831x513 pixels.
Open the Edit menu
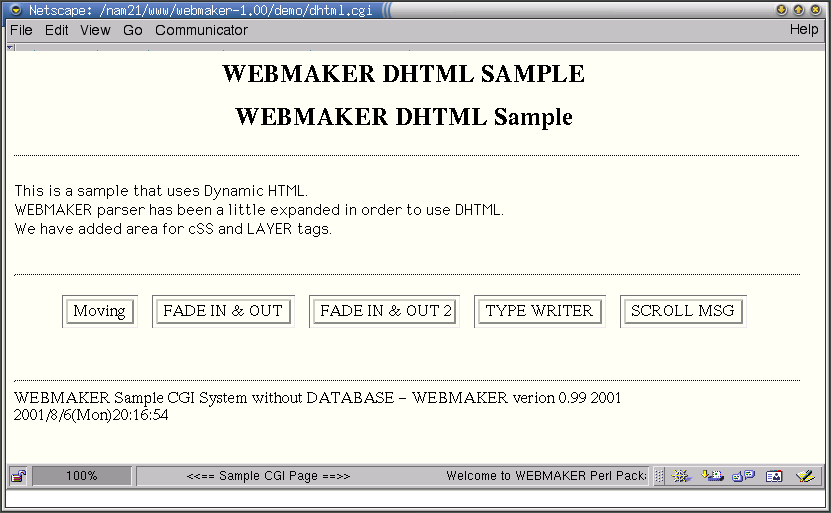pyautogui.click(x=57, y=30)
